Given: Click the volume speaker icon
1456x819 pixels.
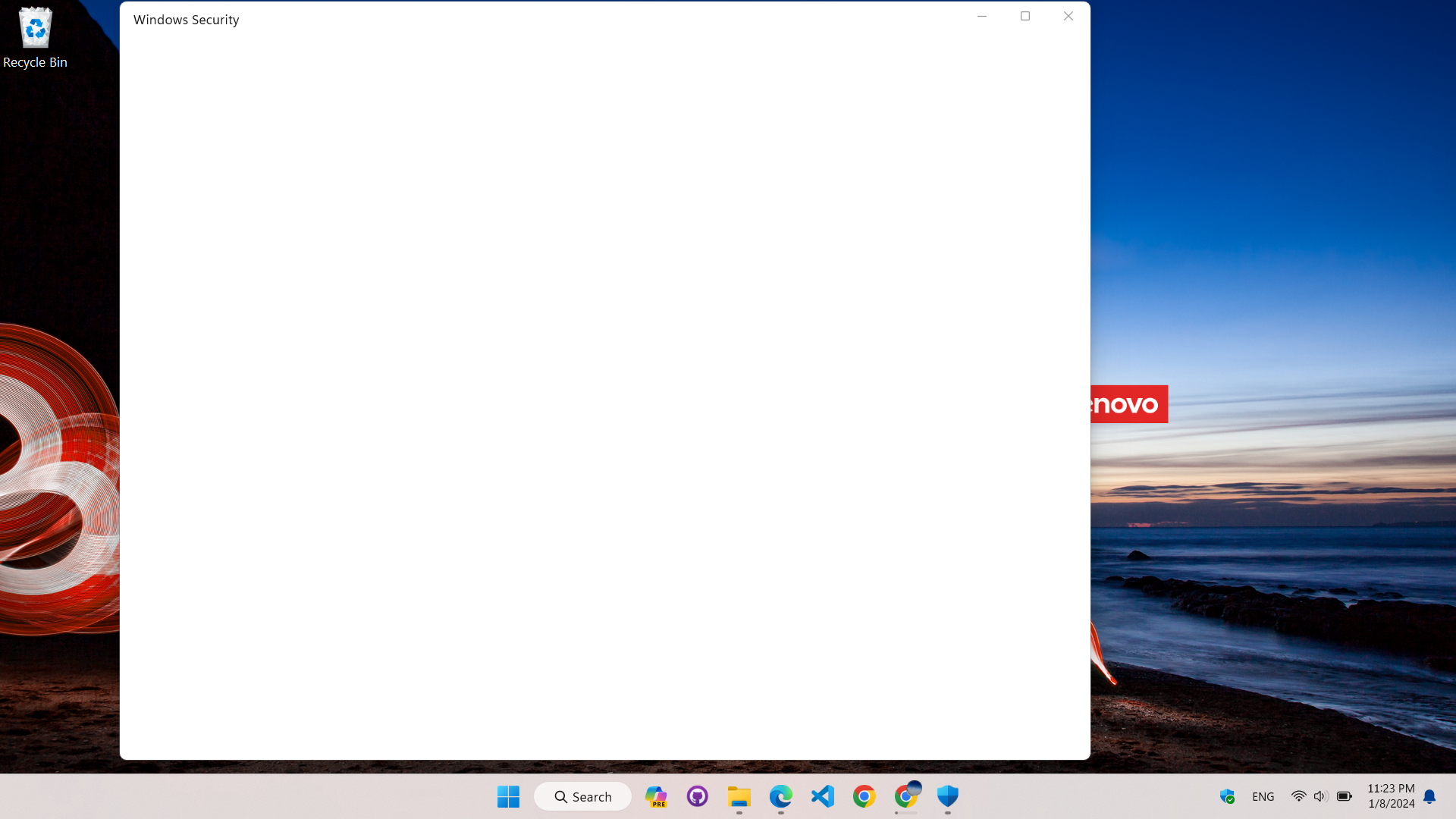Looking at the screenshot, I should 1320,796.
